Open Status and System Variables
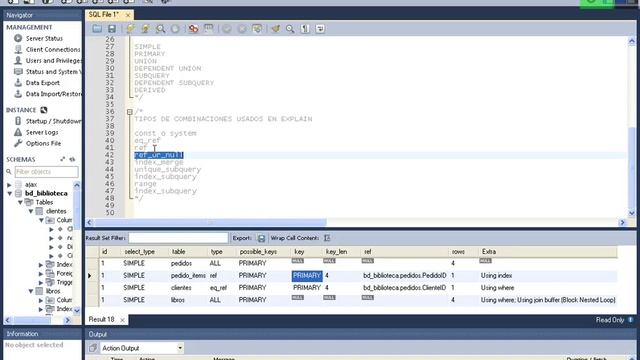 [53, 71]
